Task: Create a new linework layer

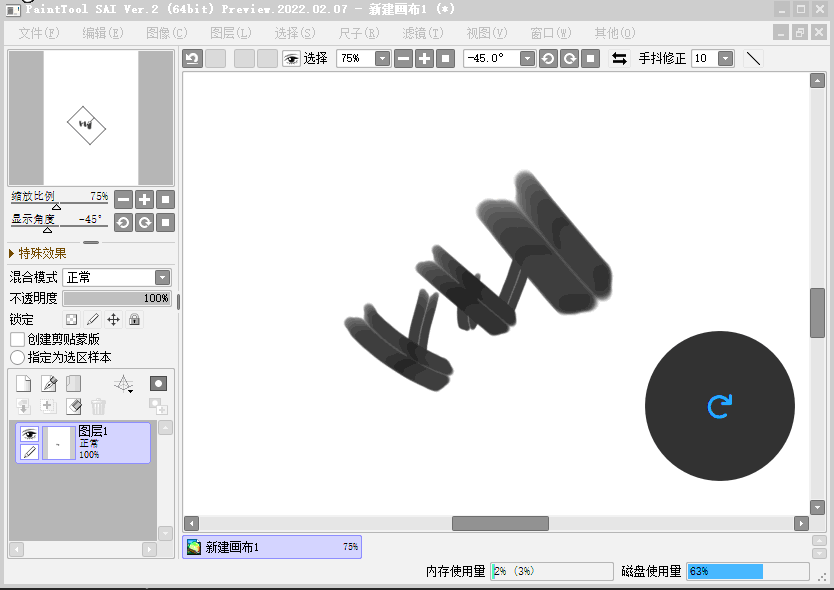Action: [x=49, y=384]
